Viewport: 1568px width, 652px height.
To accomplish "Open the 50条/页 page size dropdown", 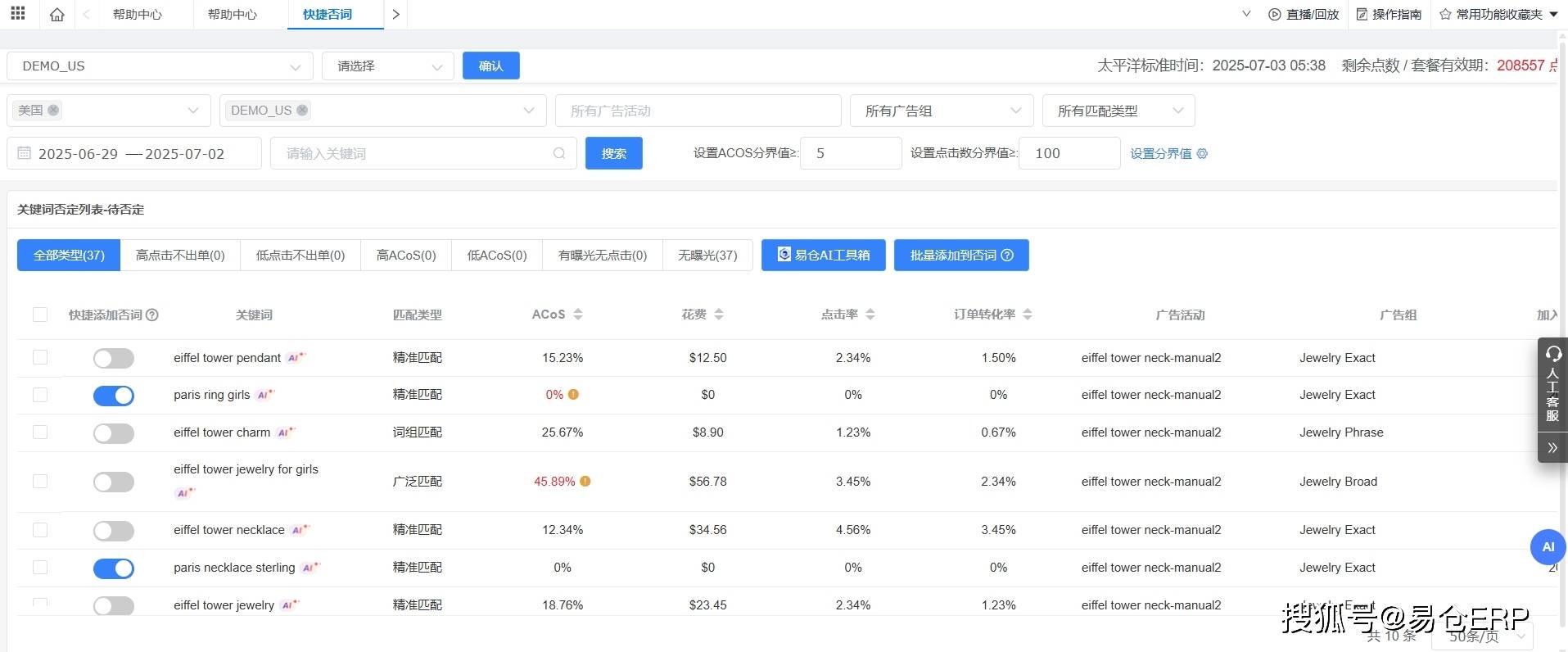I will pos(1482,636).
